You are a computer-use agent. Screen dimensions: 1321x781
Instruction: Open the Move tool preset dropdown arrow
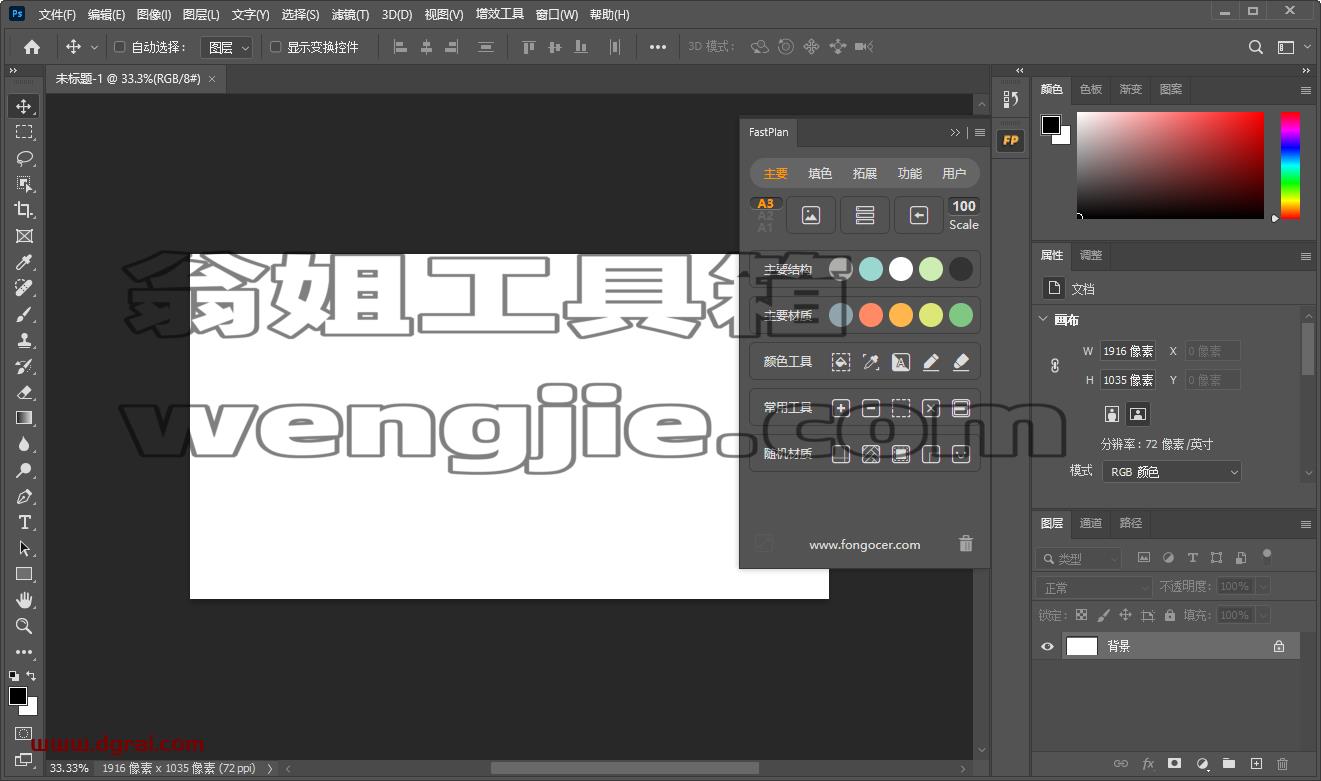[x=95, y=47]
